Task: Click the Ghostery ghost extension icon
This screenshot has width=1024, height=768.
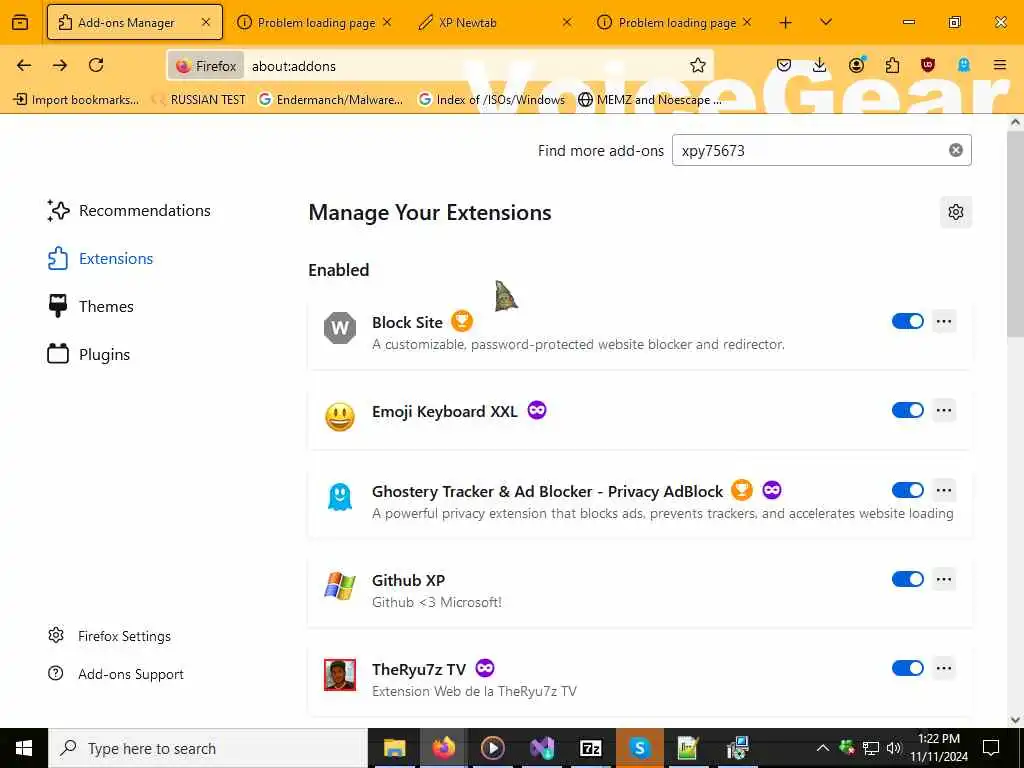Action: [x=340, y=497]
